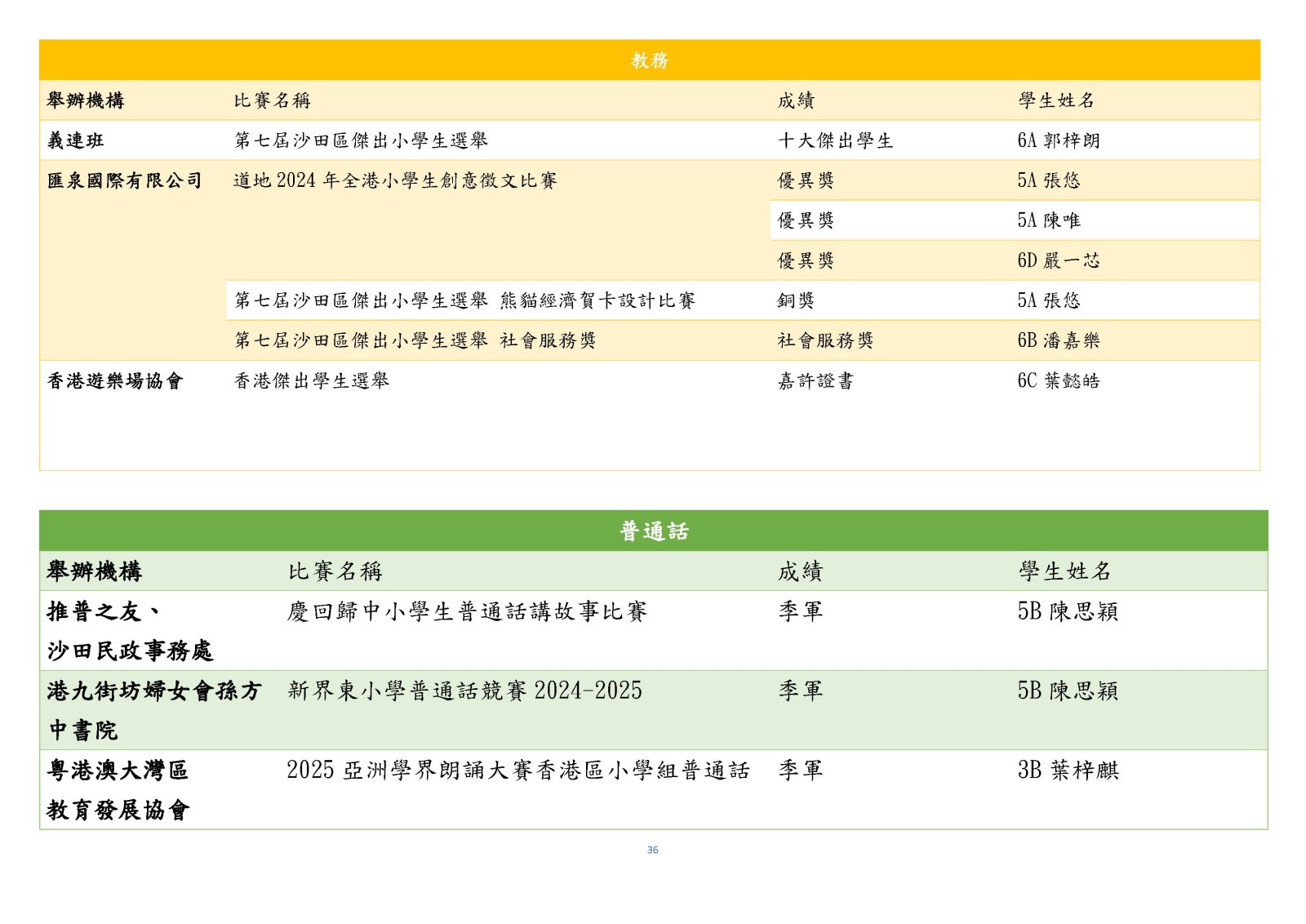Click the 道地 2024 年全港小學生創意徵文比賽 entry

pyautogui.click(x=395, y=180)
